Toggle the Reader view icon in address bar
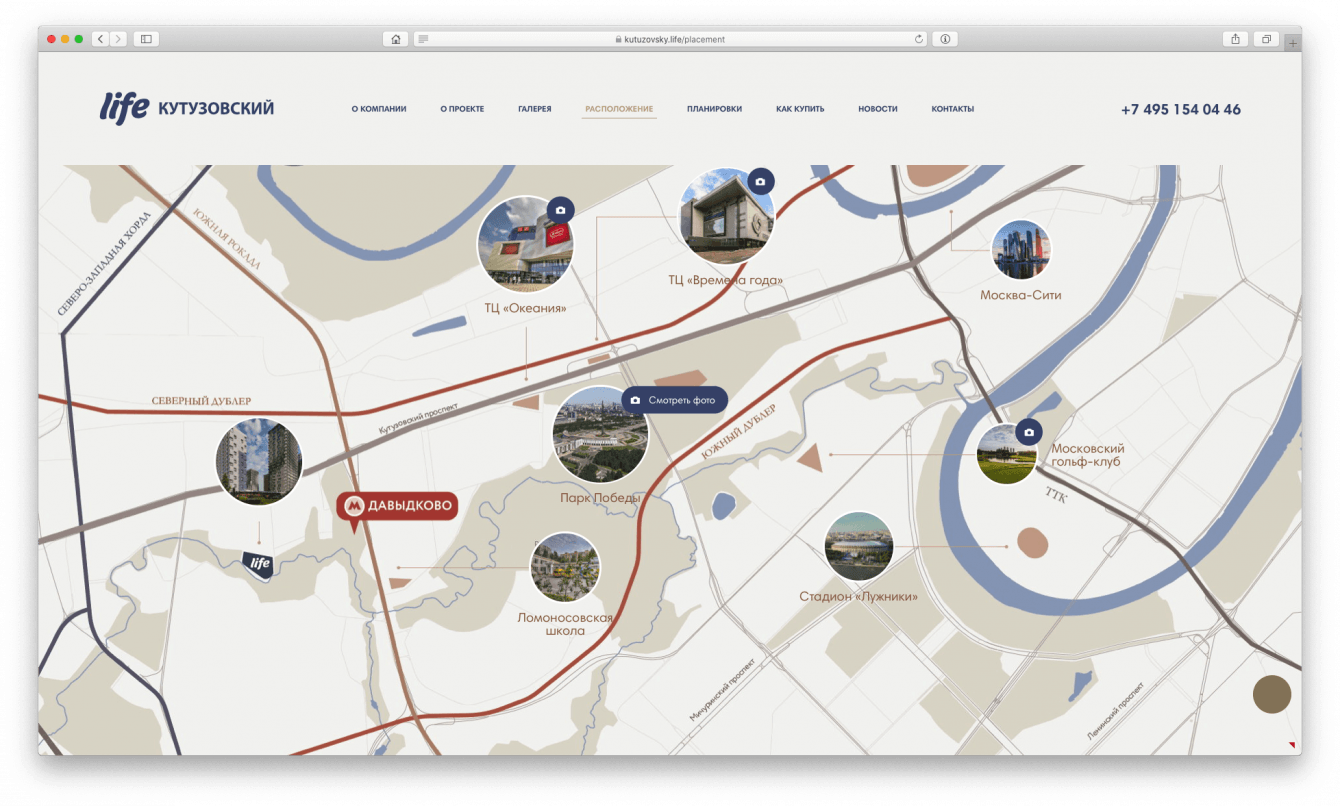Screen dimensions: 1340x806 pos(424,39)
